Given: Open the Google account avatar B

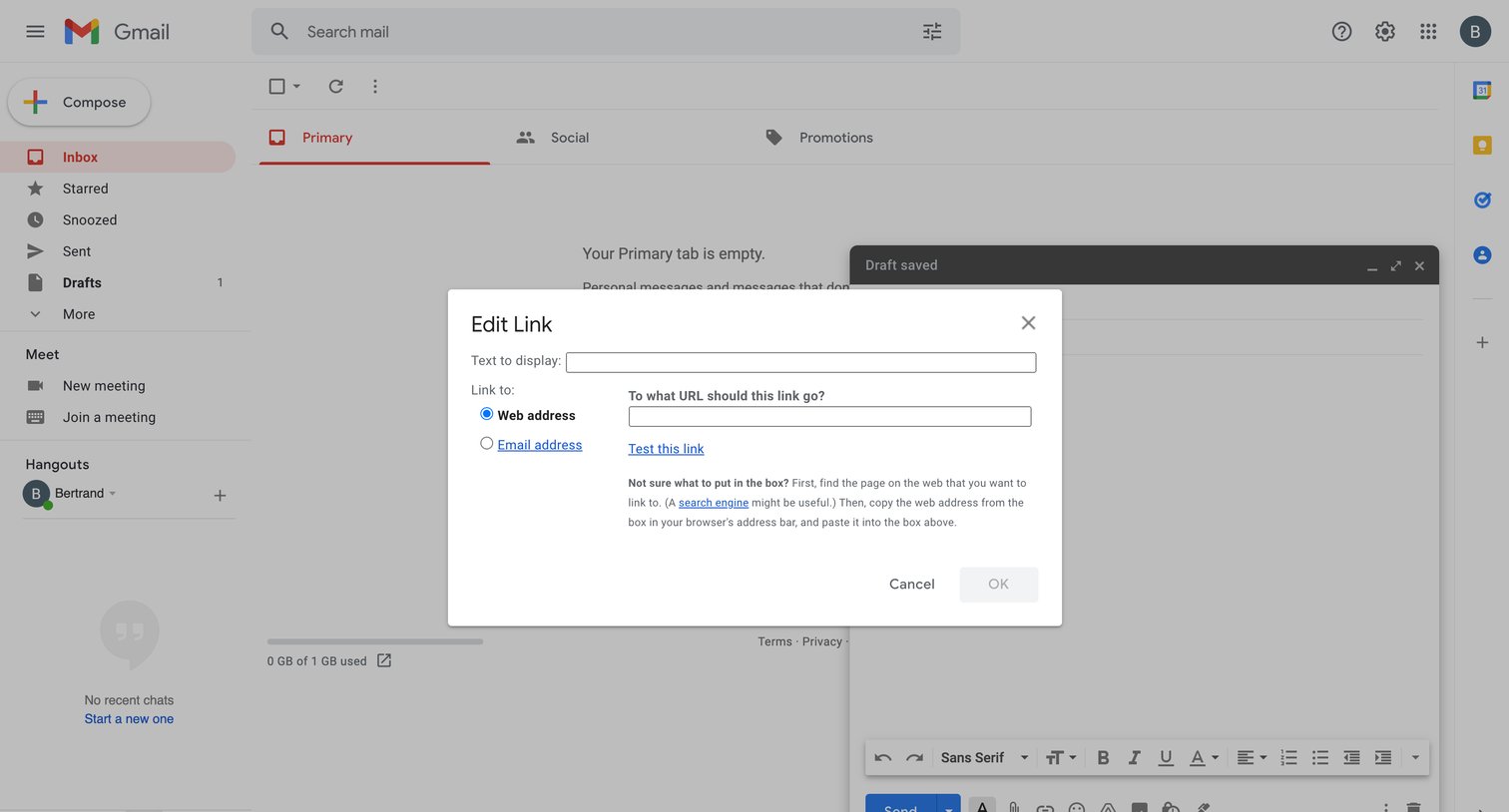Looking at the screenshot, I should click(x=1475, y=31).
